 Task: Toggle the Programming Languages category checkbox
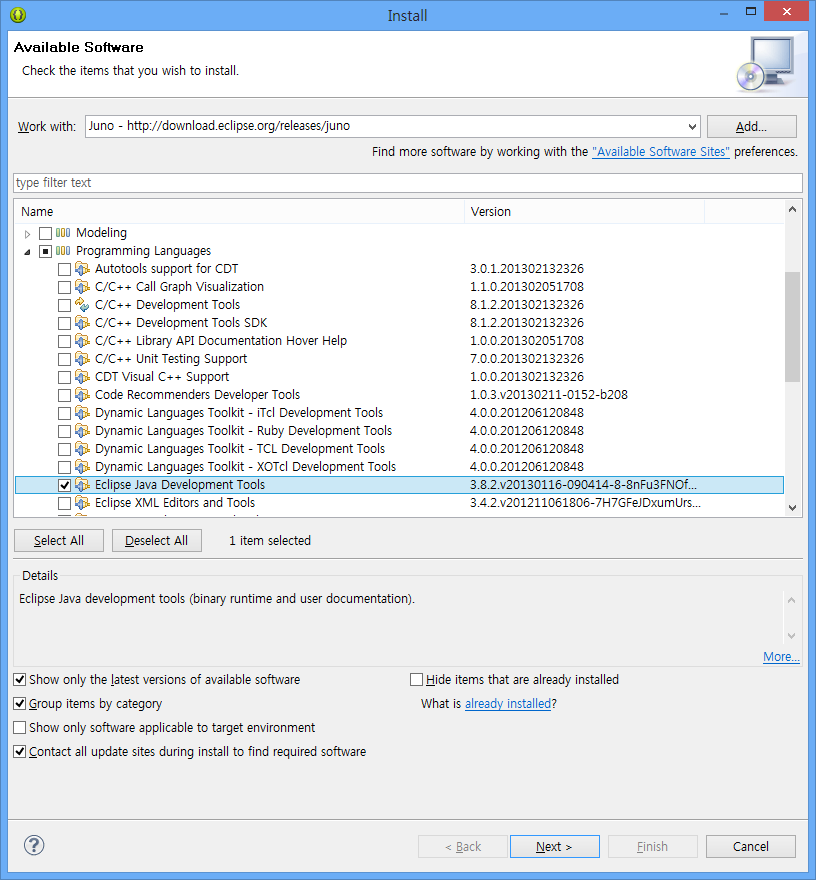coord(45,251)
